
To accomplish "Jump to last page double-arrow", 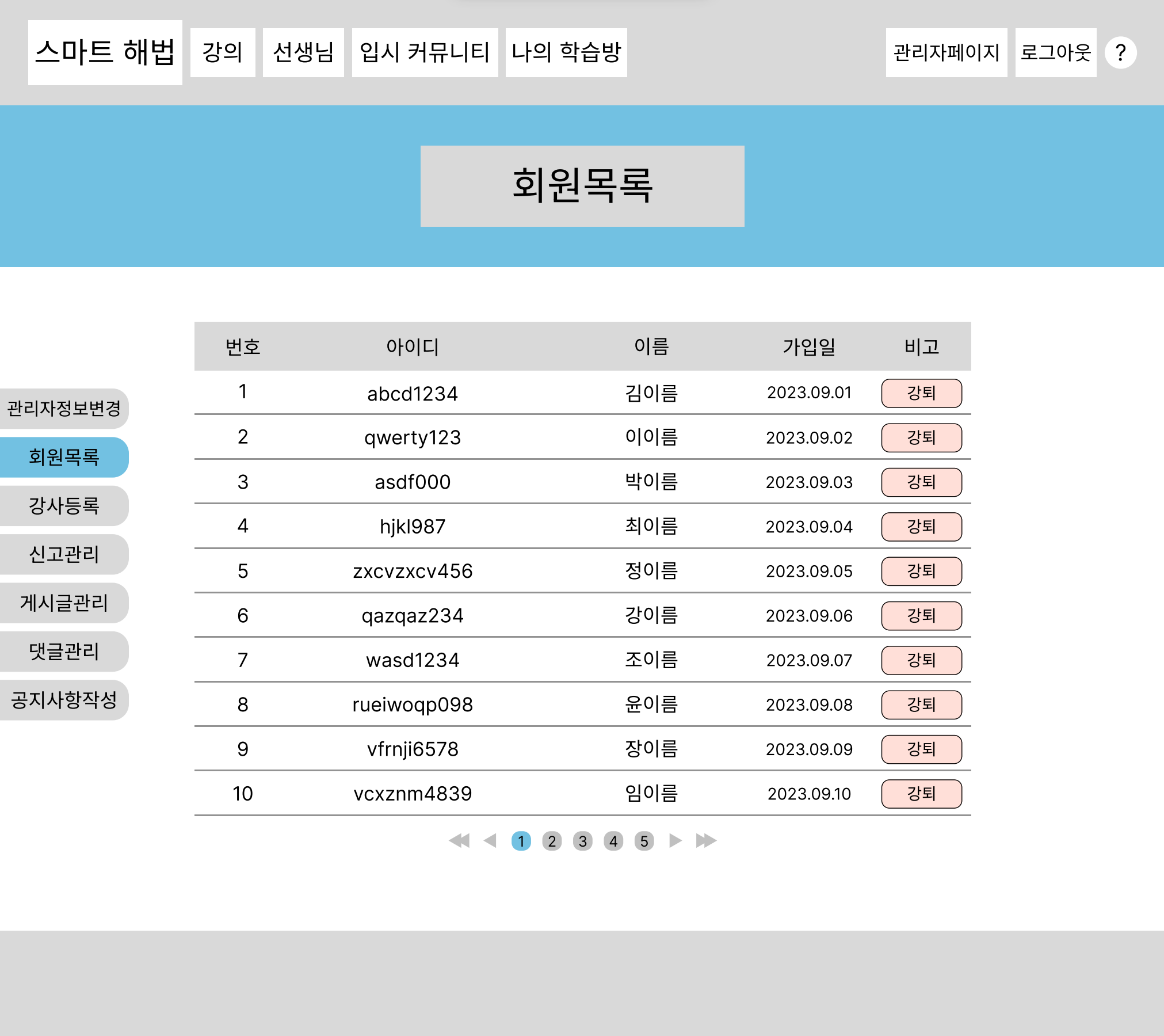I will point(706,841).
